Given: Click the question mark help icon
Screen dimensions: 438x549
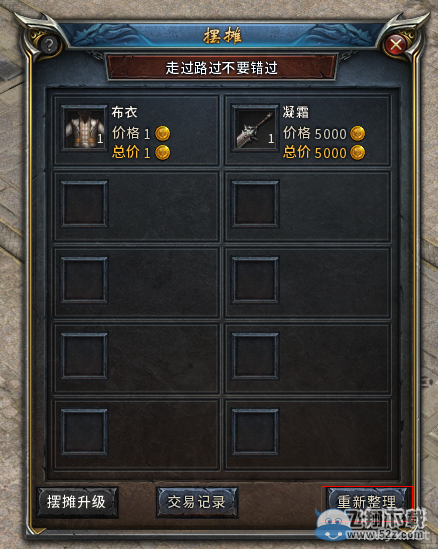Looking at the screenshot, I should pos(49,45).
